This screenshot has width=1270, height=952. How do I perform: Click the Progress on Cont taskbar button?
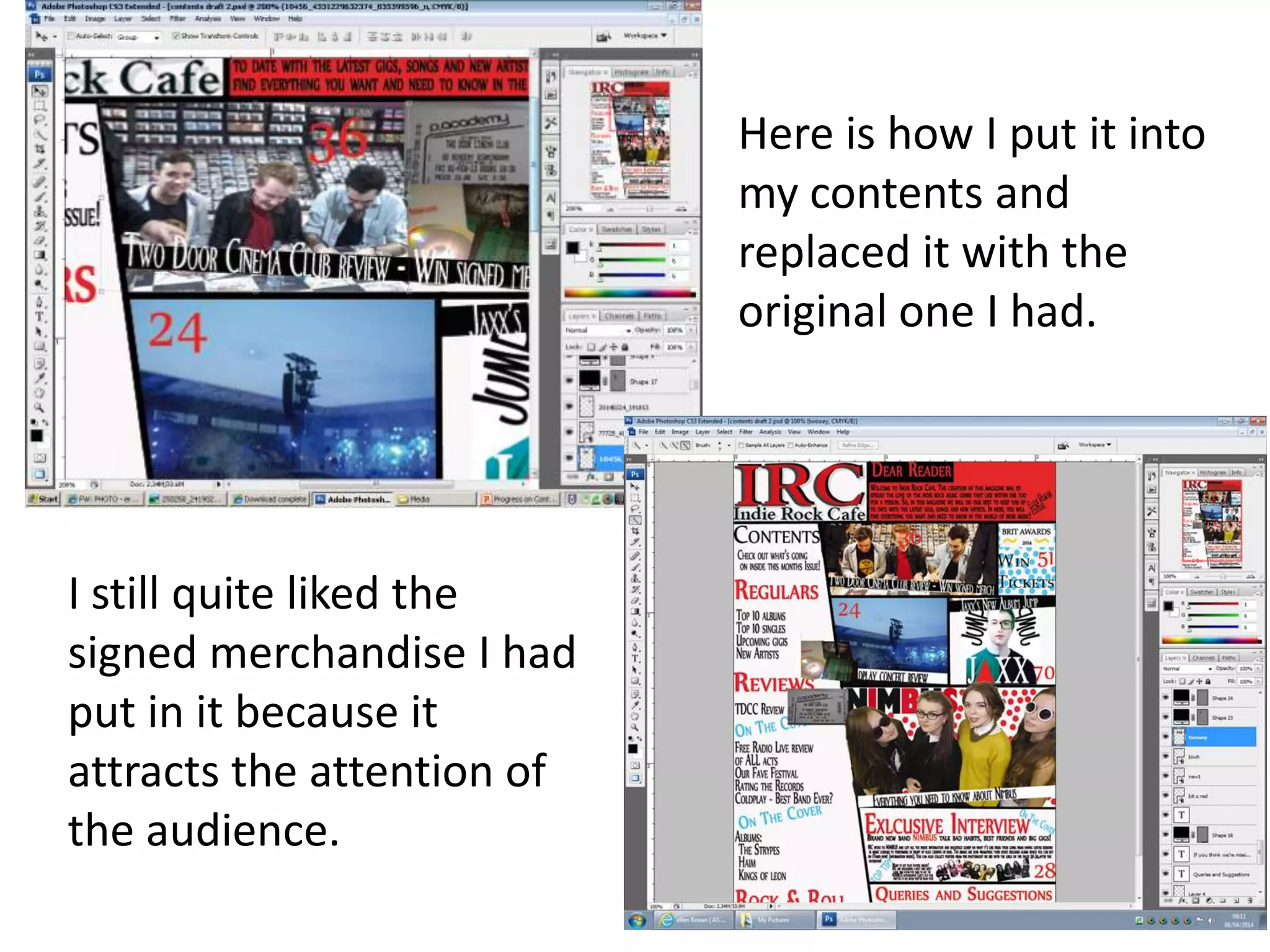click(x=520, y=499)
